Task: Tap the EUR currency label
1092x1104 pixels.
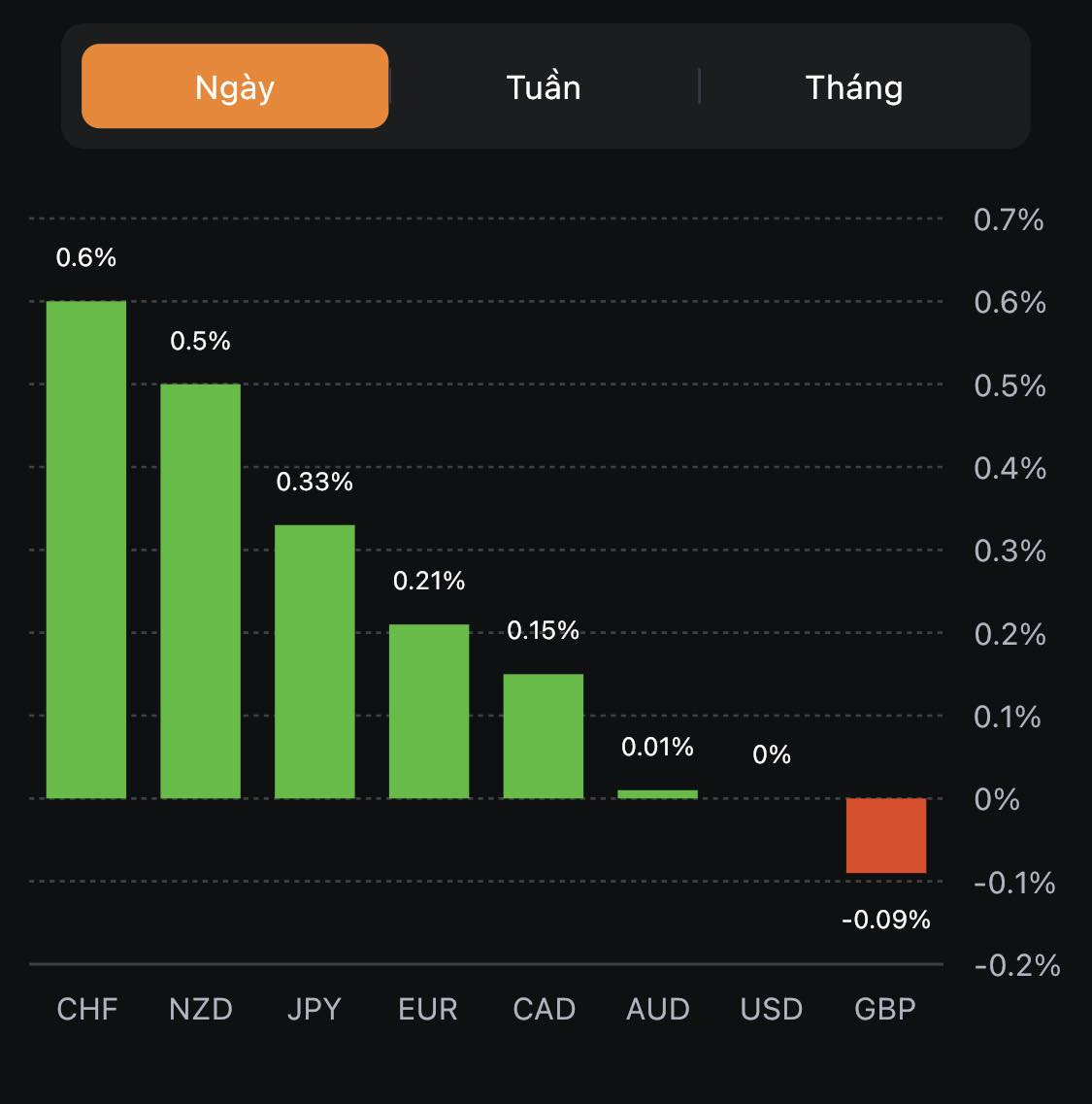Action: click(x=428, y=1009)
